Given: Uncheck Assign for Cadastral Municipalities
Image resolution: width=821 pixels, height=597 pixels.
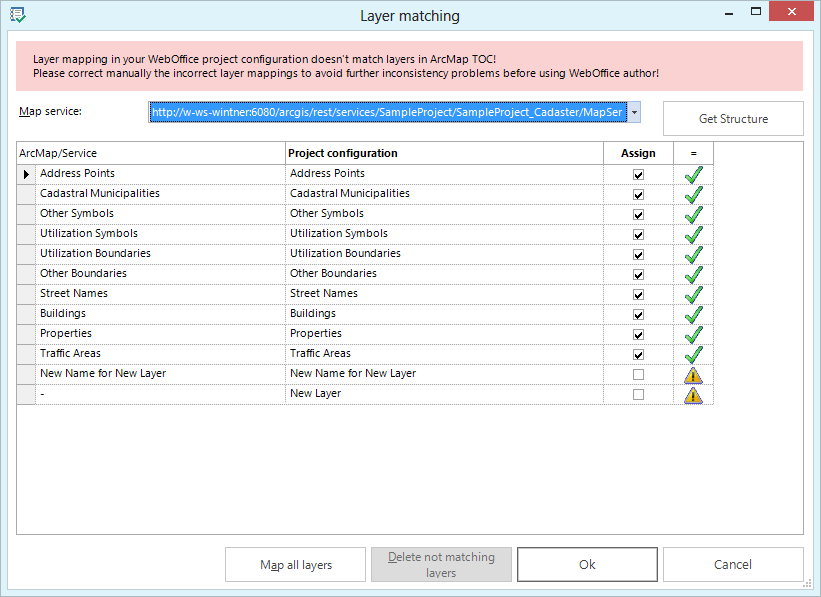Looking at the screenshot, I should pos(638,194).
